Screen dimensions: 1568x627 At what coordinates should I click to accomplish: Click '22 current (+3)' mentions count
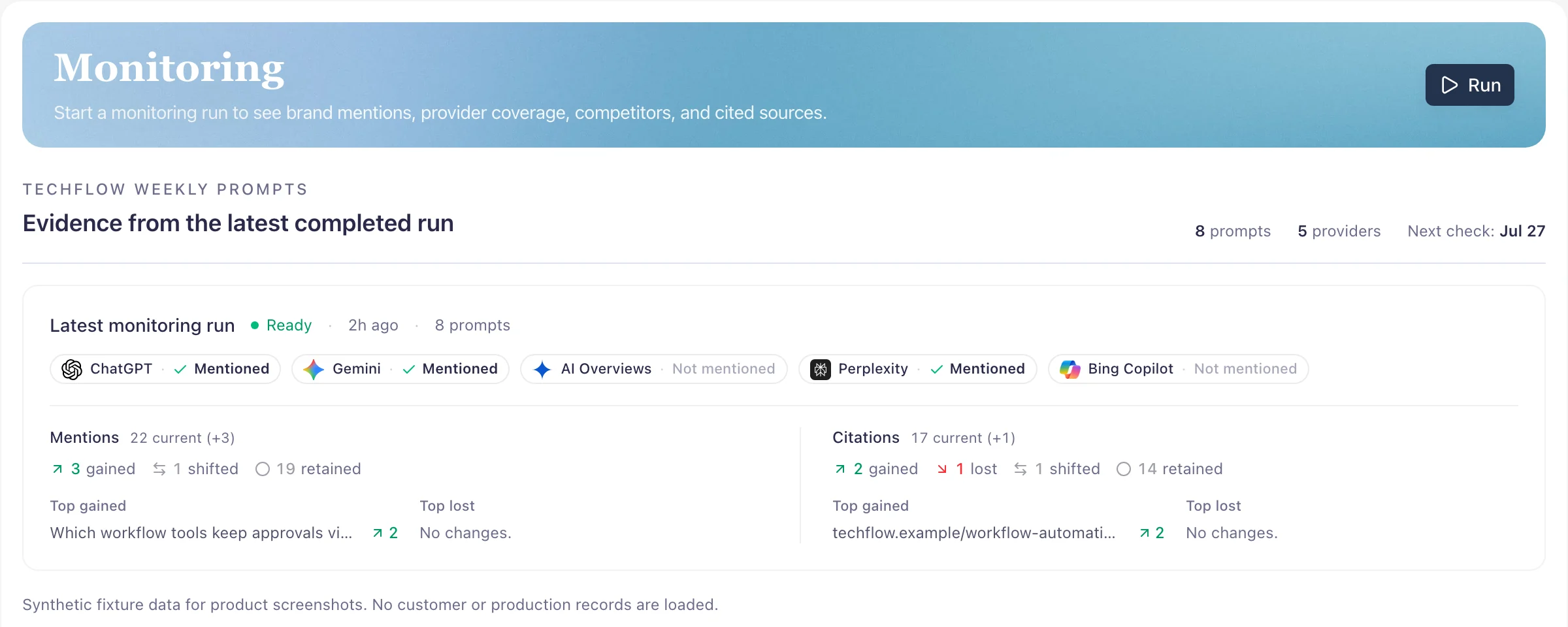182,438
